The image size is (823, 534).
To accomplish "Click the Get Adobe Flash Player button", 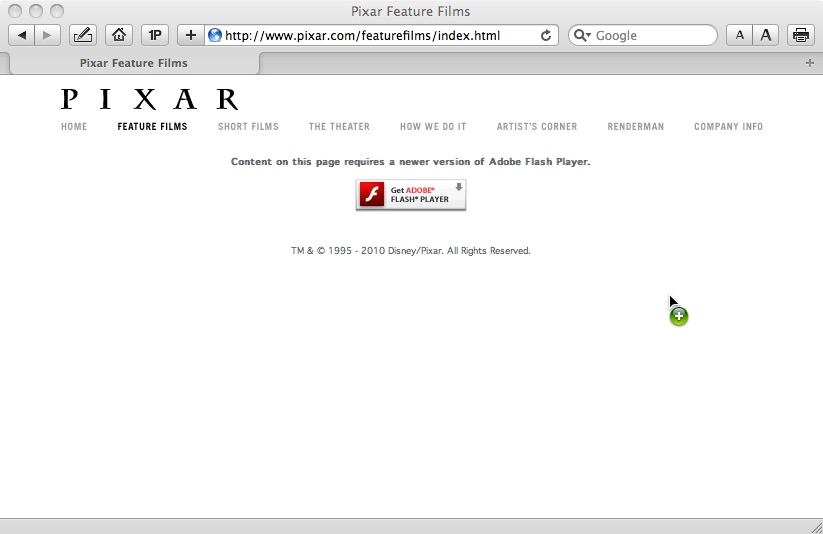I will point(411,195).
